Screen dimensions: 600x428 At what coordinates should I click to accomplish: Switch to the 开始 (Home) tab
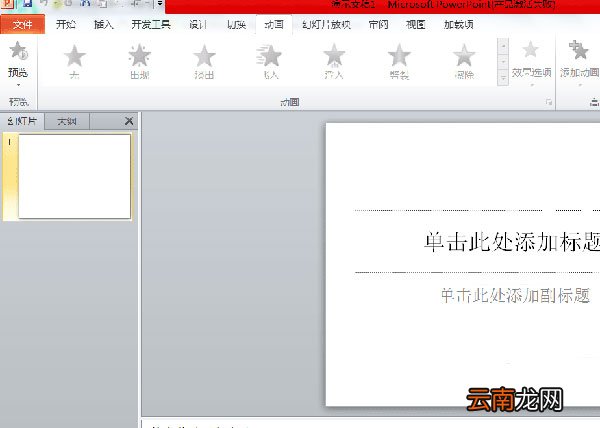pyautogui.click(x=66, y=24)
